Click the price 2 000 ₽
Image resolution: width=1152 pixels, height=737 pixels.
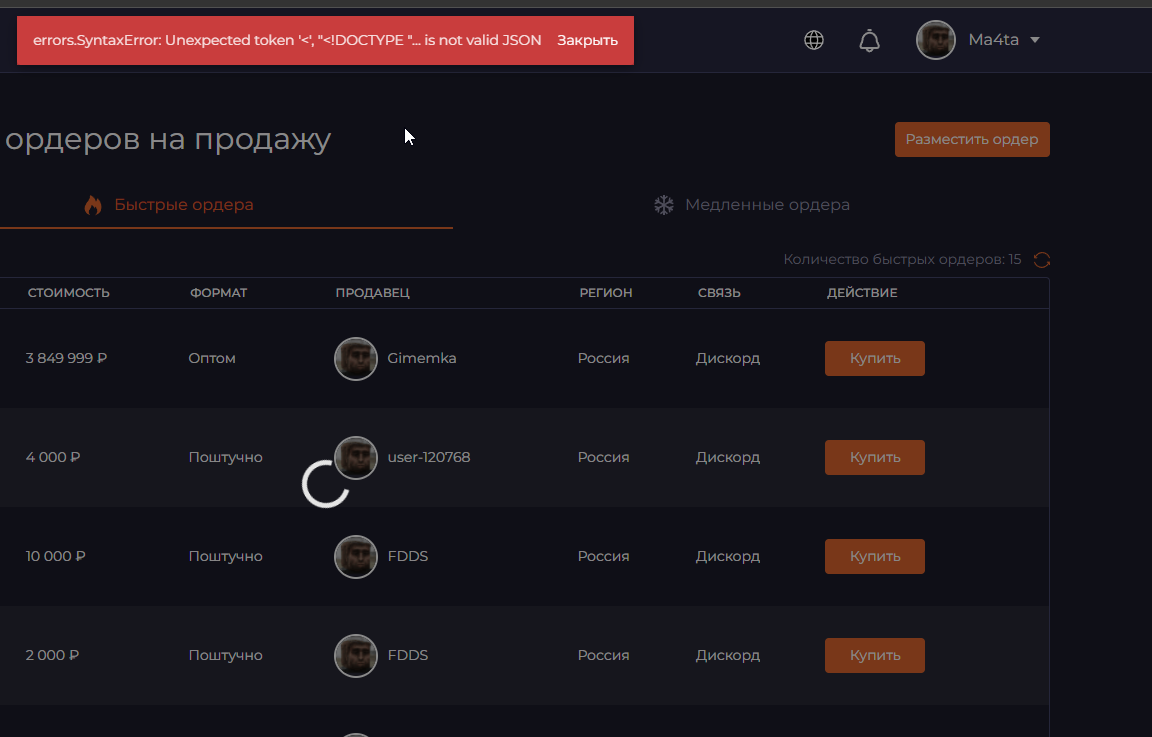click(x=52, y=655)
